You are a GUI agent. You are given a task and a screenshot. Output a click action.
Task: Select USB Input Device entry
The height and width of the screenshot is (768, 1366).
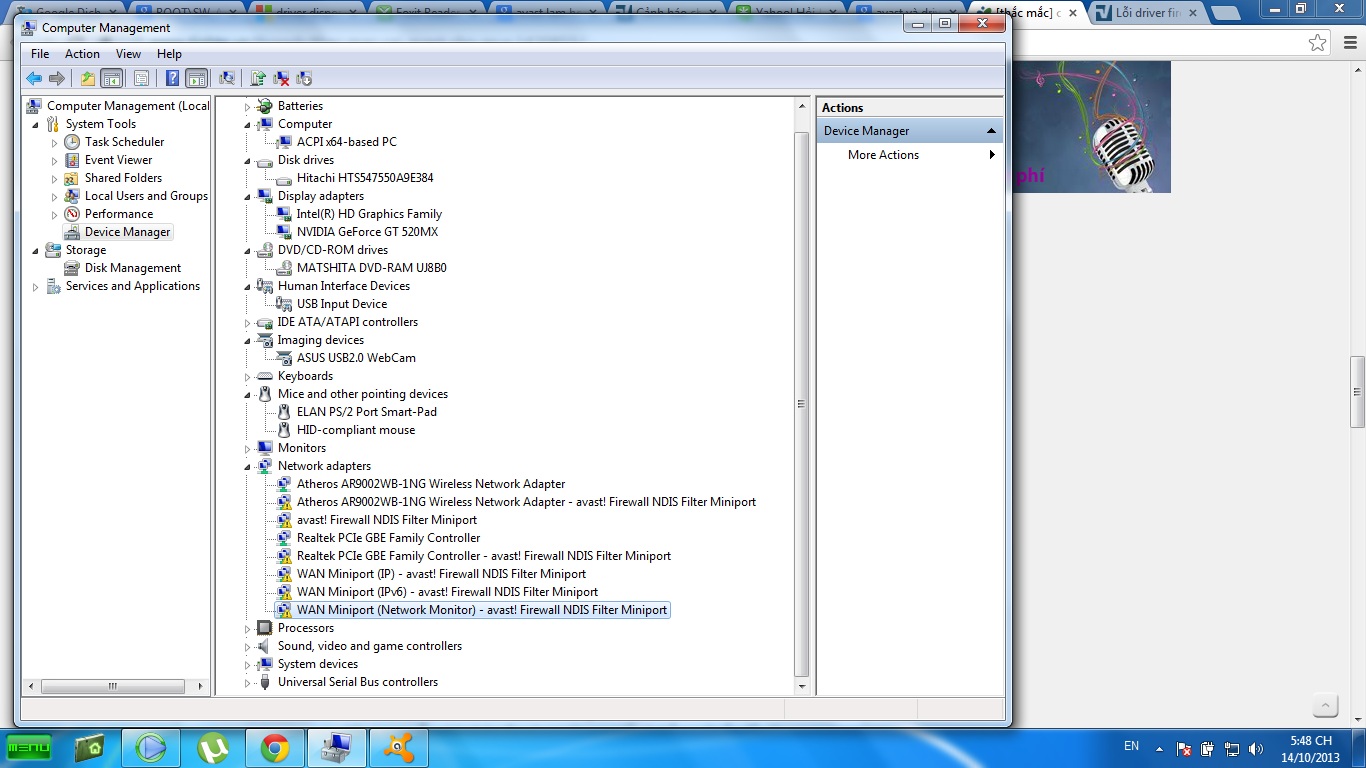click(x=341, y=304)
